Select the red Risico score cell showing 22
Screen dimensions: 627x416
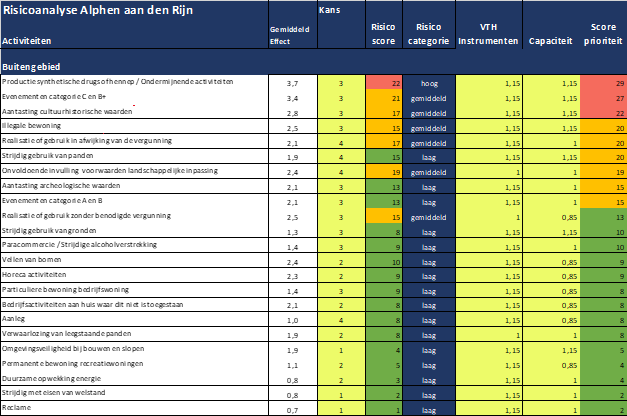[382, 84]
